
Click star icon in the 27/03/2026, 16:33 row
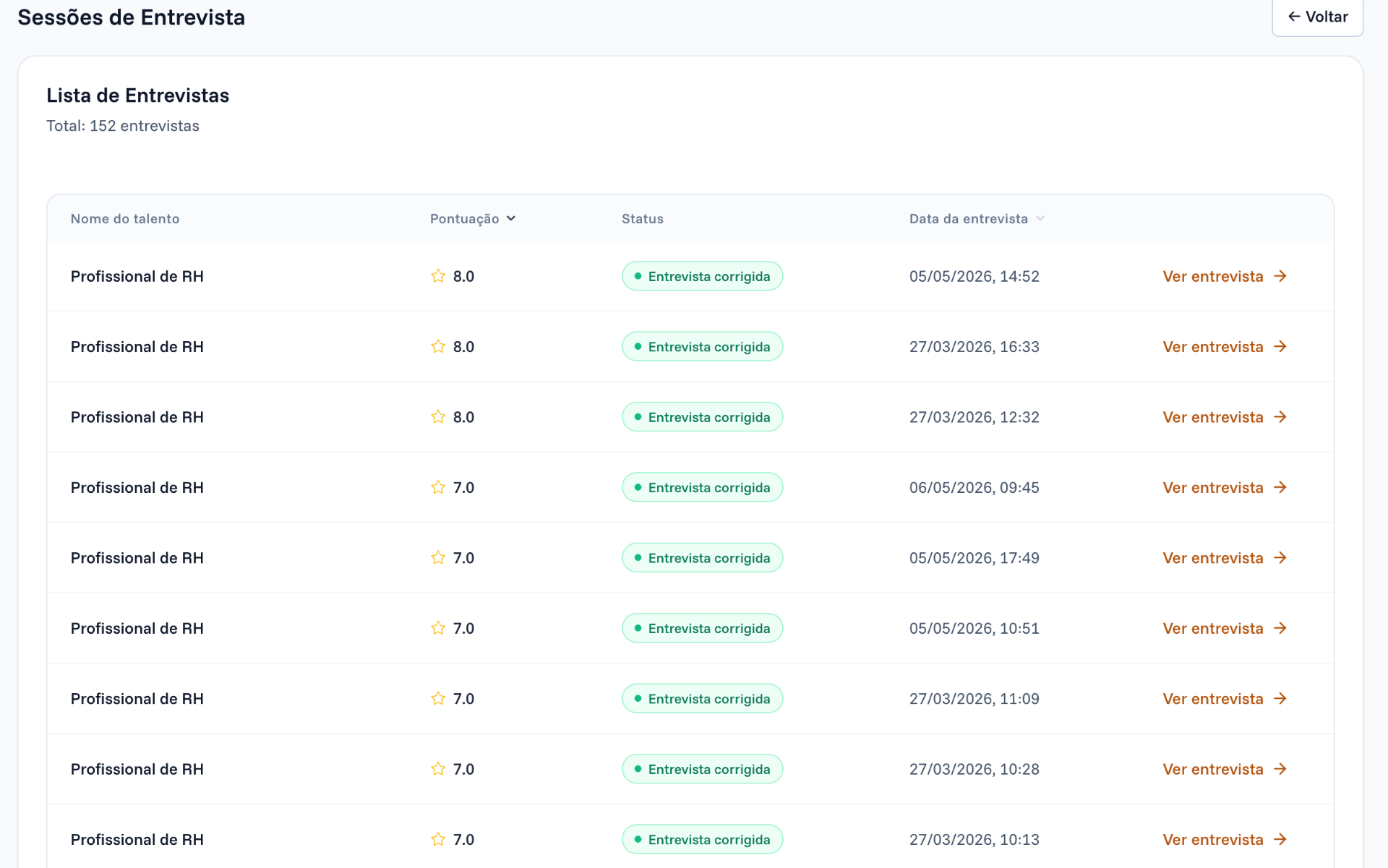click(438, 347)
